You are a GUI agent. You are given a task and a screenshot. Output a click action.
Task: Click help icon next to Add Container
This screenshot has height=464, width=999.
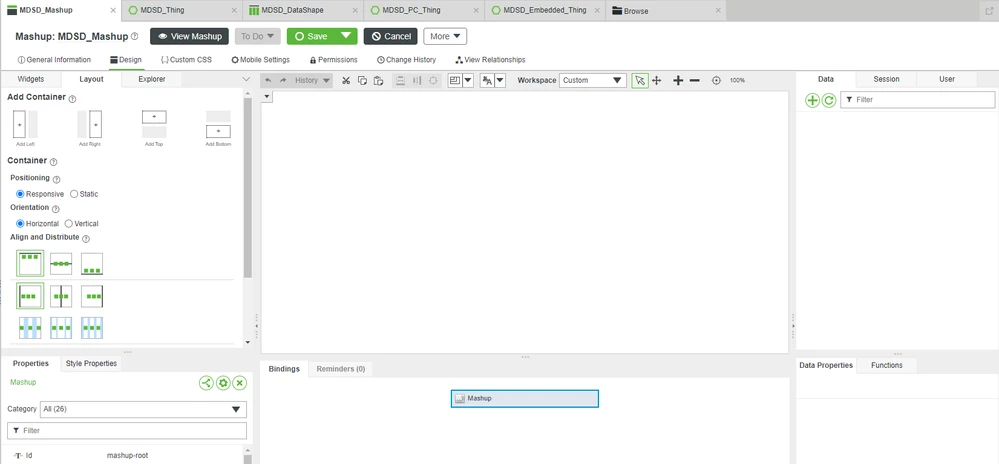click(x=72, y=99)
